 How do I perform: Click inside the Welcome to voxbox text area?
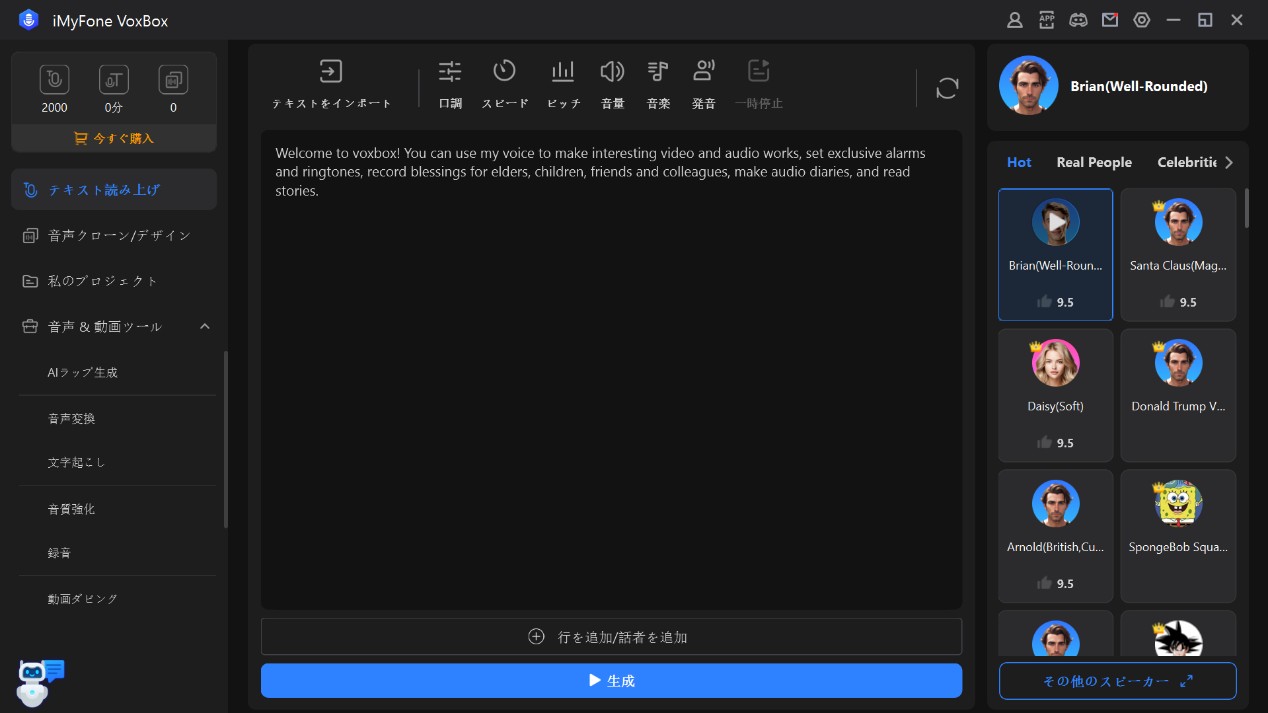tap(612, 369)
